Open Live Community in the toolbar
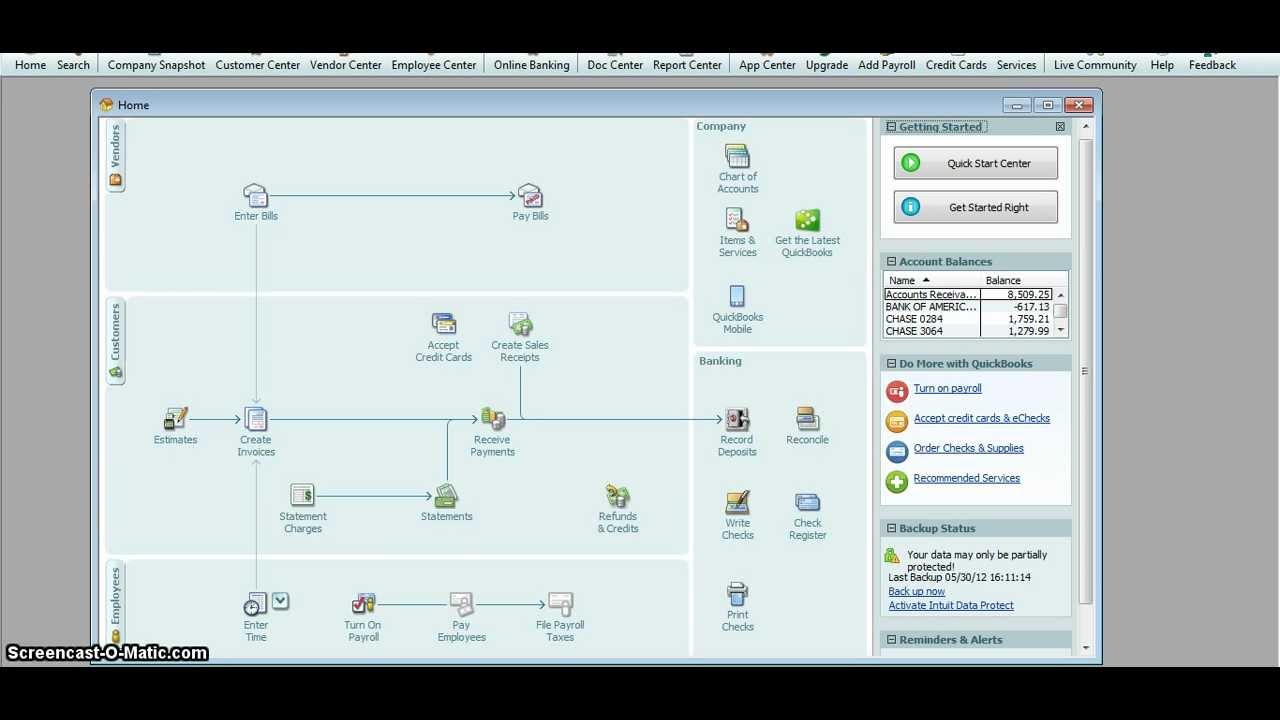The image size is (1280, 720). pyautogui.click(x=1095, y=65)
